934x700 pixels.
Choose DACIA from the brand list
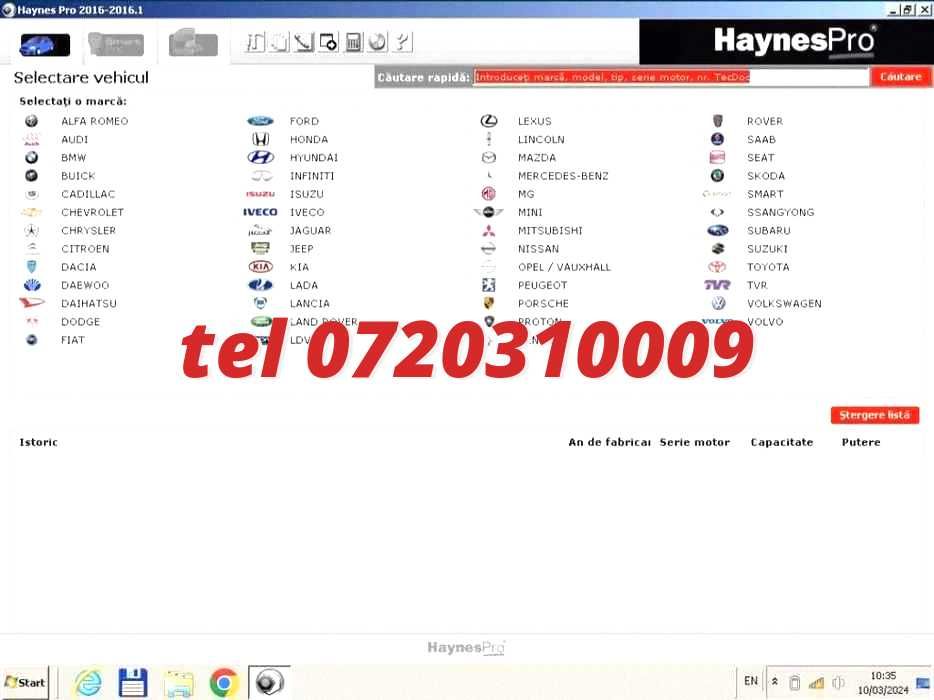coord(79,267)
